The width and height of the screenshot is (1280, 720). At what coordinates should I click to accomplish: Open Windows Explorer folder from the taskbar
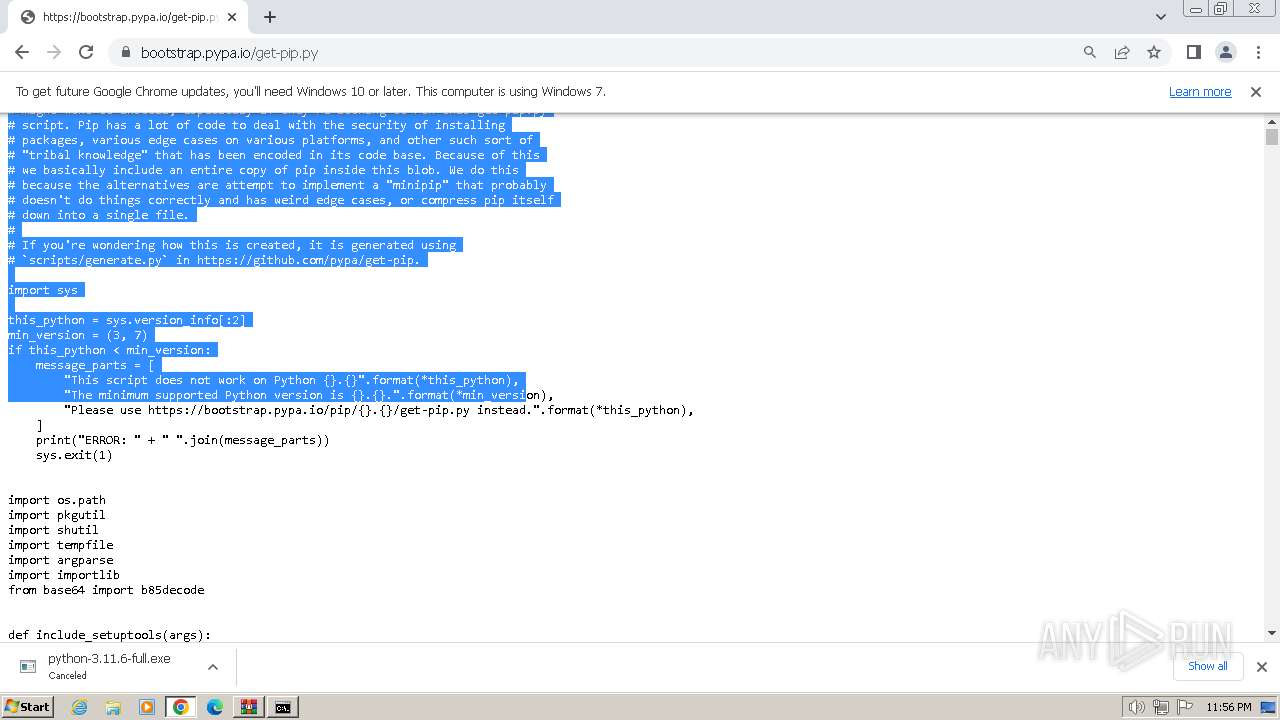coord(113,707)
